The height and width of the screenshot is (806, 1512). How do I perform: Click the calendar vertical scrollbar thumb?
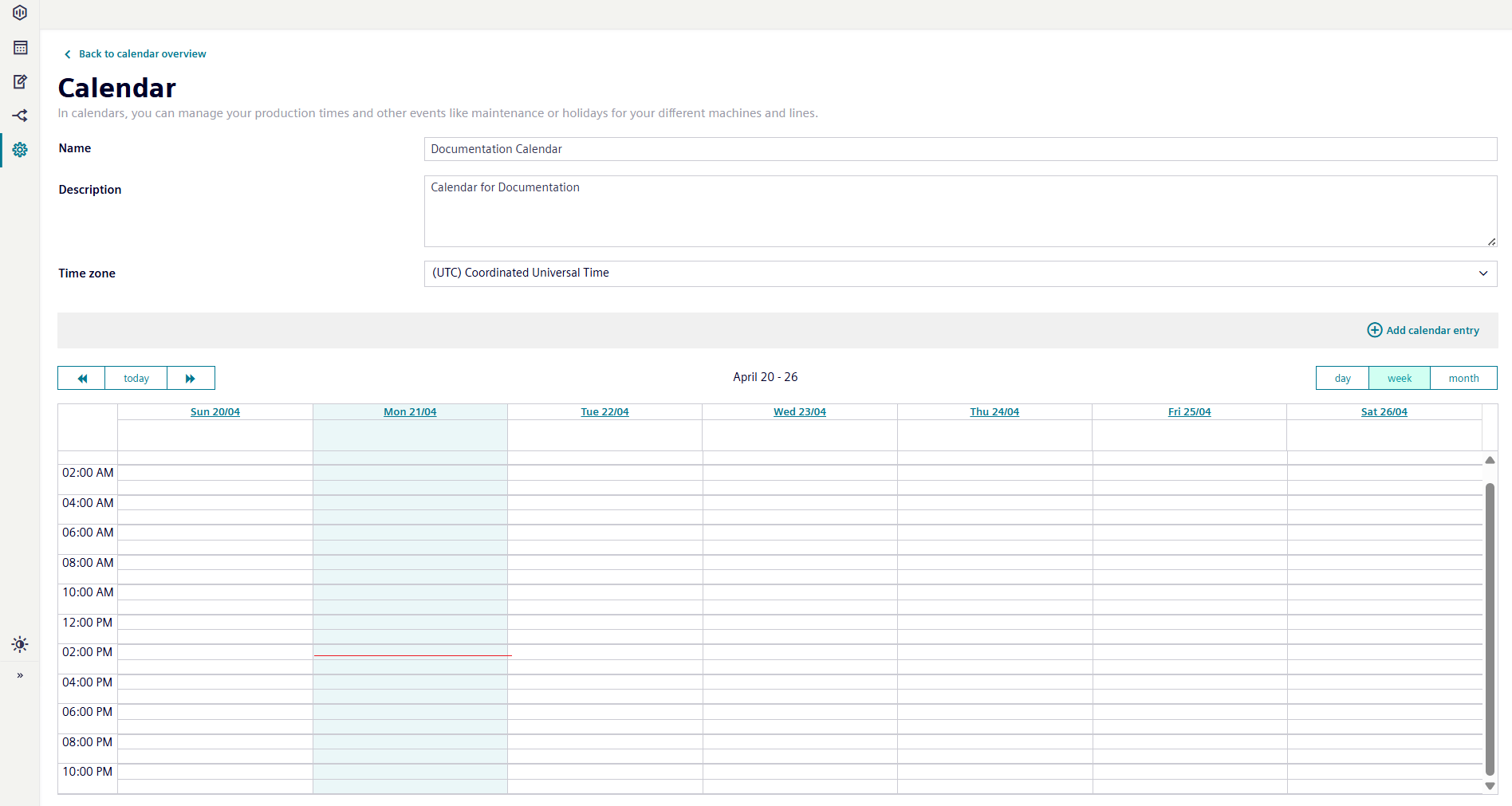point(1490,629)
